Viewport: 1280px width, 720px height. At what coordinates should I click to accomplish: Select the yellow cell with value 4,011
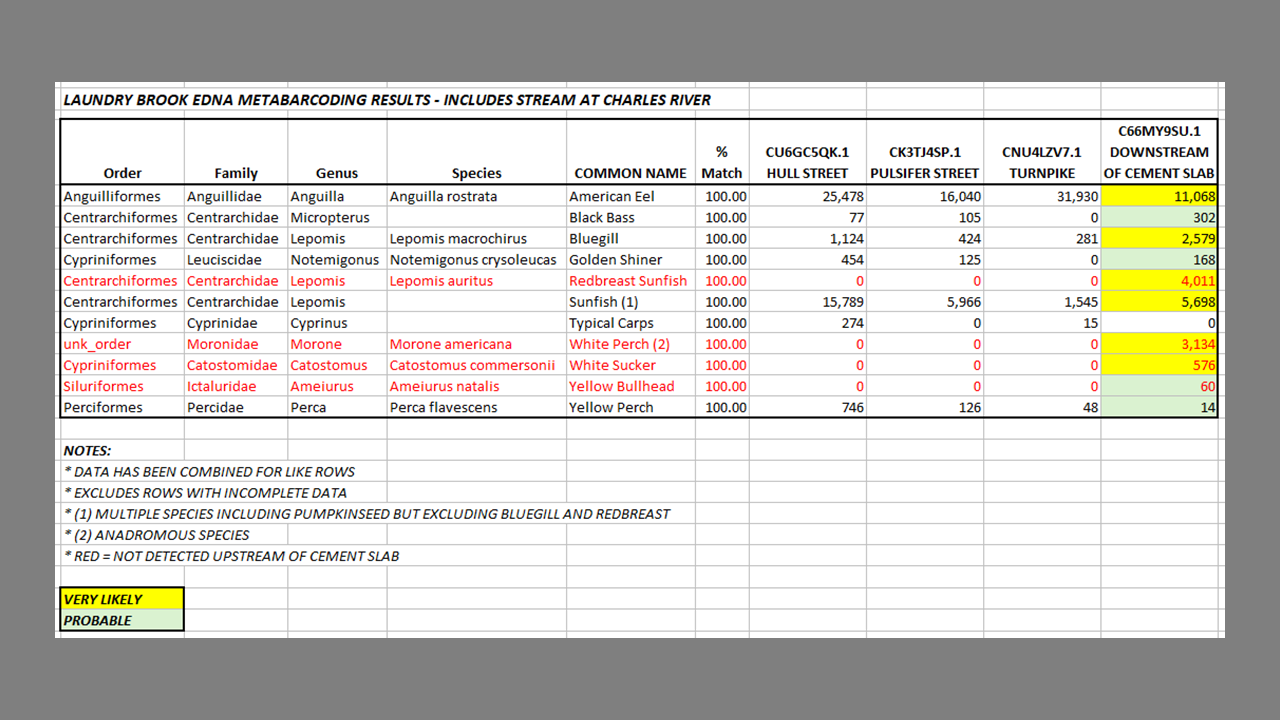1160,281
